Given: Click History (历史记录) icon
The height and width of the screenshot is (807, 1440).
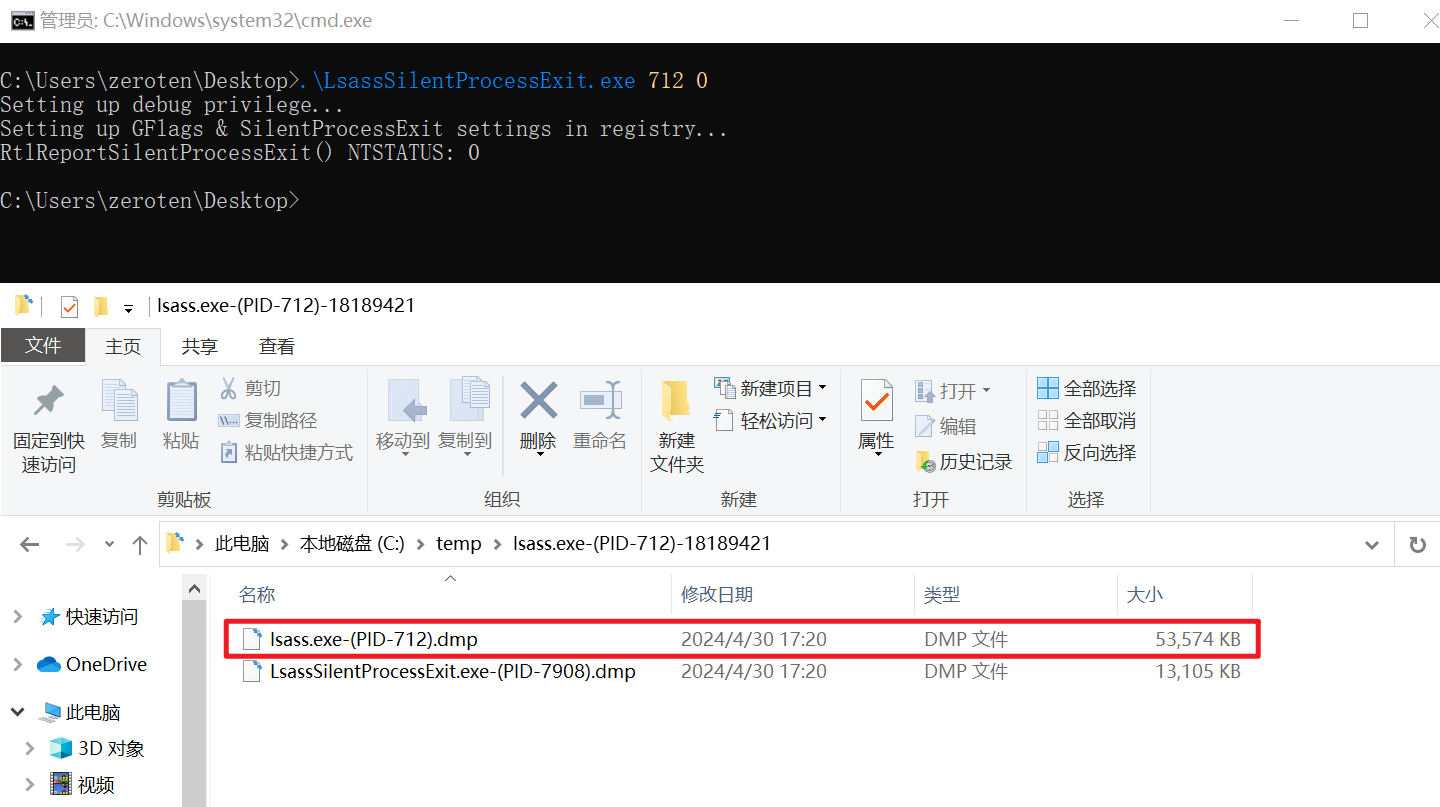Looking at the screenshot, I should (925, 461).
